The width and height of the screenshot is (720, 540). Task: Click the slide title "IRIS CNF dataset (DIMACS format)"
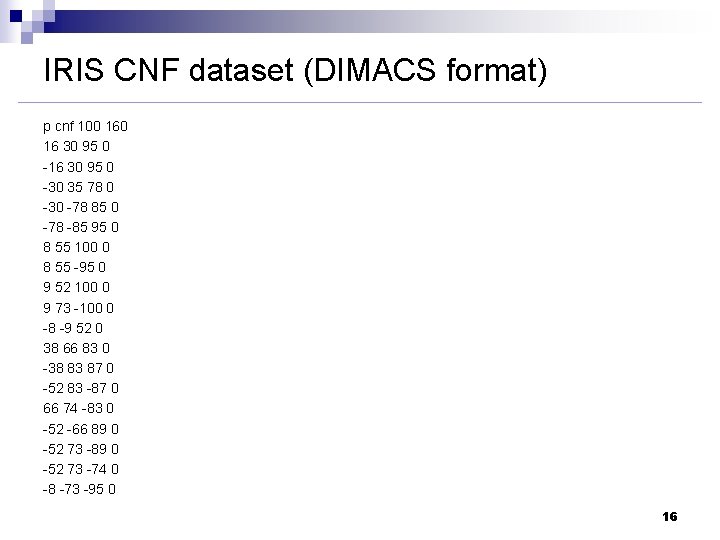[x=295, y=72]
